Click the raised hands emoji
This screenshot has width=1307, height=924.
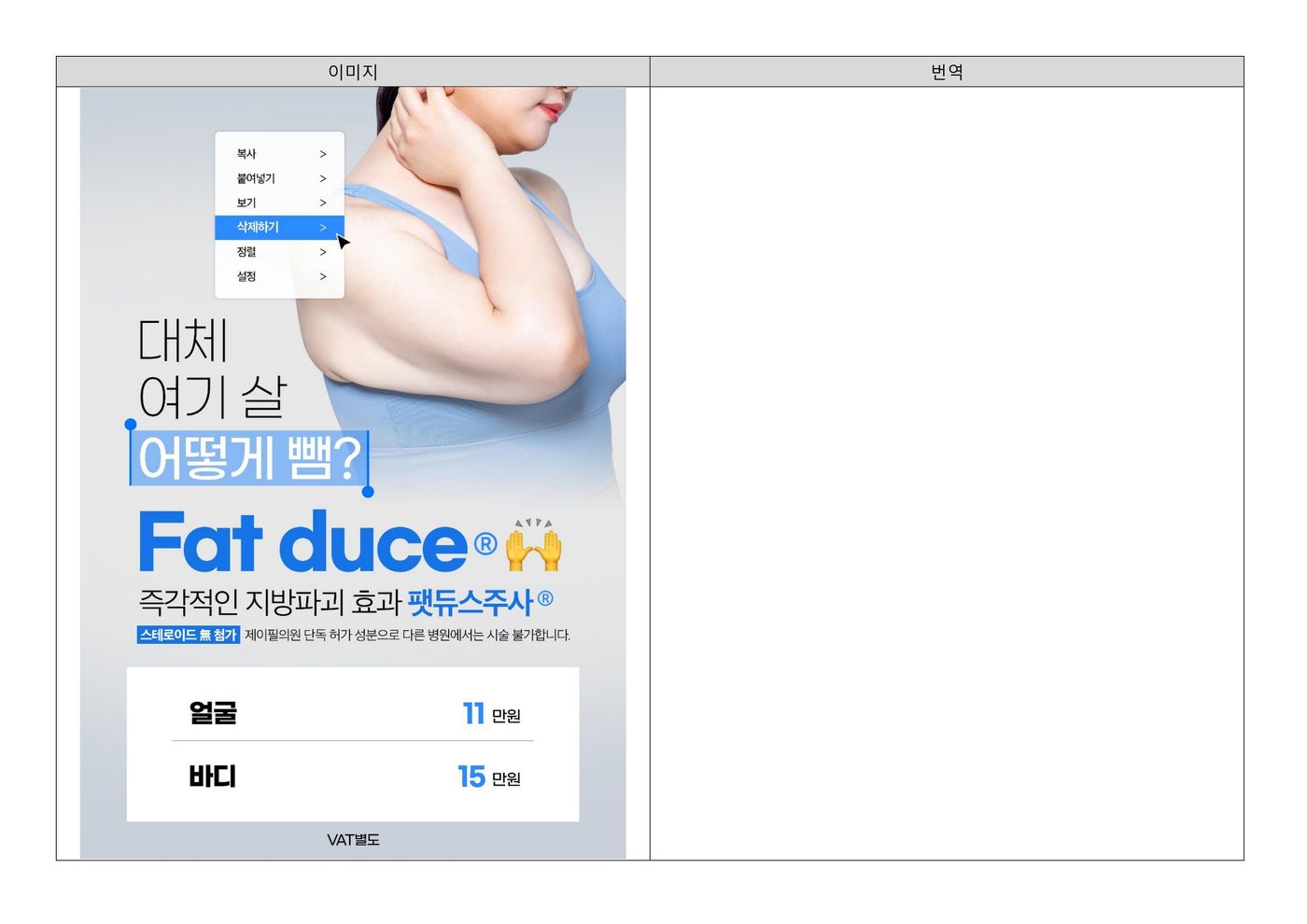[534, 545]
